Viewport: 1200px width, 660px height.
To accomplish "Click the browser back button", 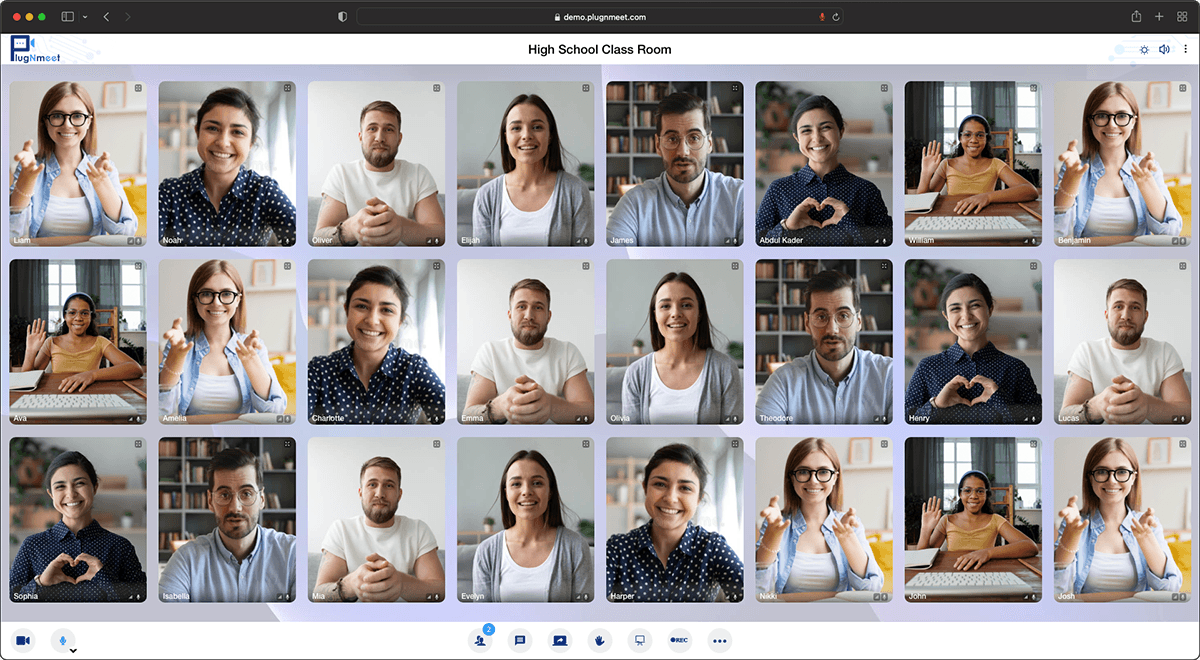I will click(107, 17).
